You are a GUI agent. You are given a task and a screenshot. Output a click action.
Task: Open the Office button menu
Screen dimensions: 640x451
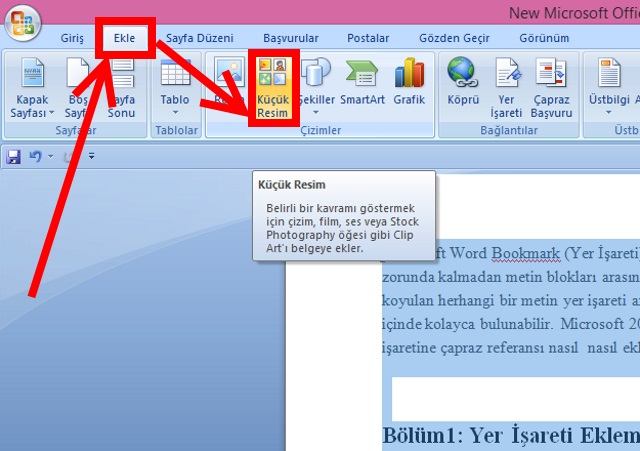click(x=23, y=23)
